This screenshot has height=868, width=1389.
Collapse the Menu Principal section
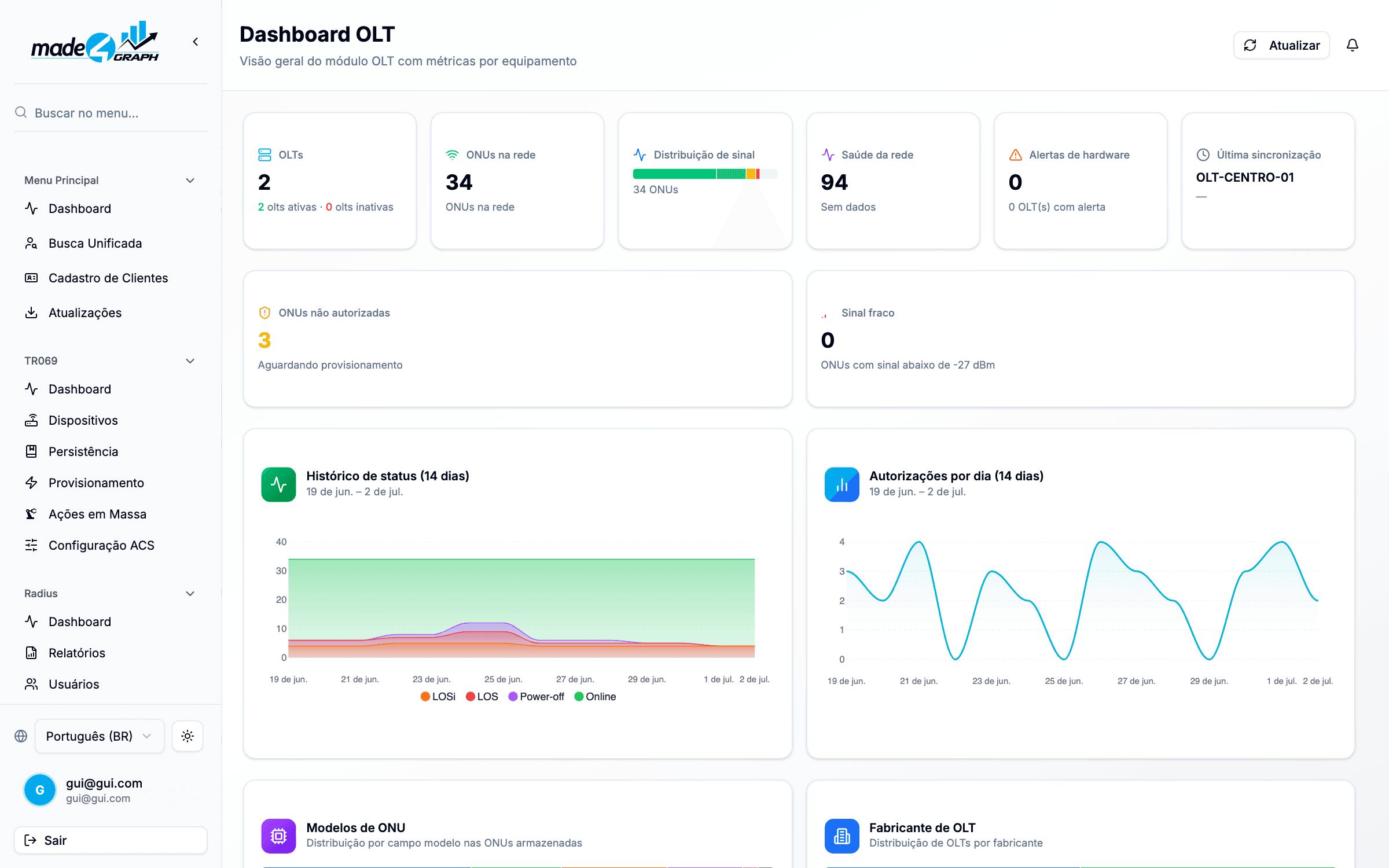(x=110, y=181)
